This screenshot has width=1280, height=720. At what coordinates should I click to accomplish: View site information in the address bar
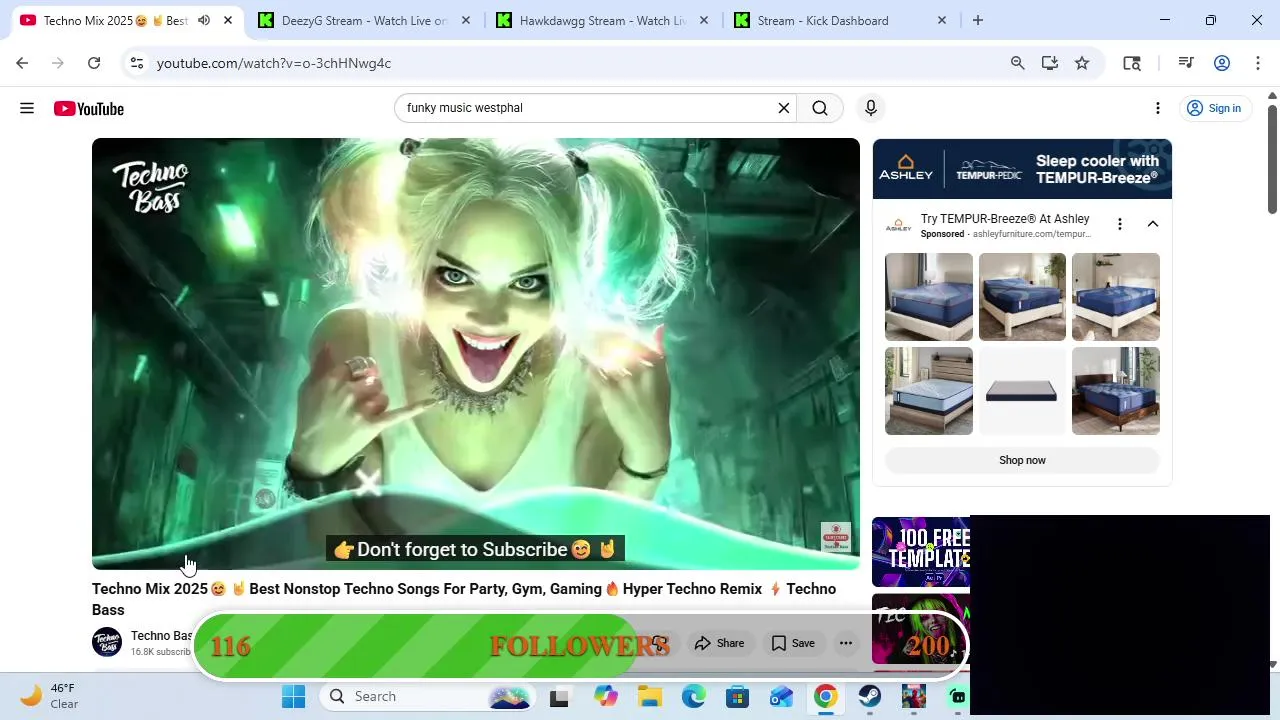point(137,63)
